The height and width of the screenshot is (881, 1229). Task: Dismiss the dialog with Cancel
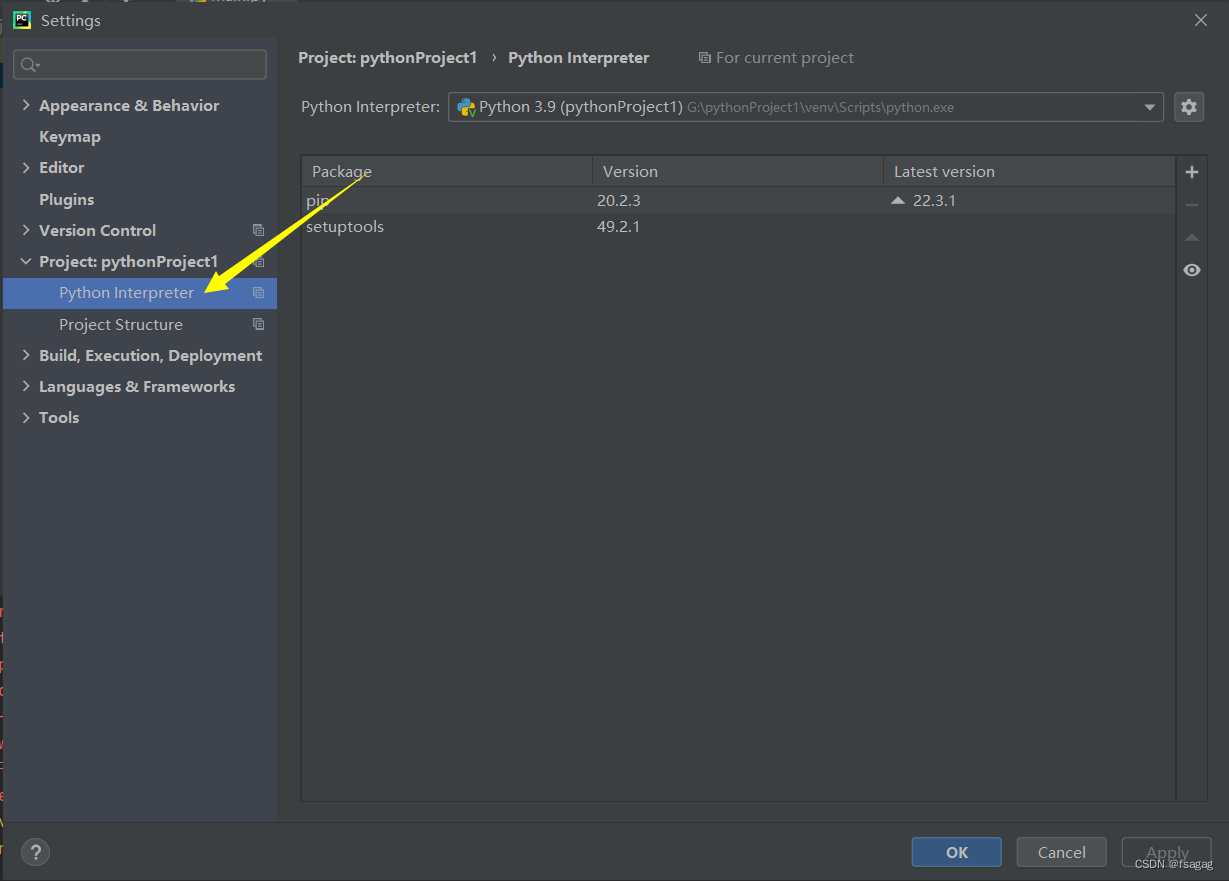click(x=1061, y=852)
